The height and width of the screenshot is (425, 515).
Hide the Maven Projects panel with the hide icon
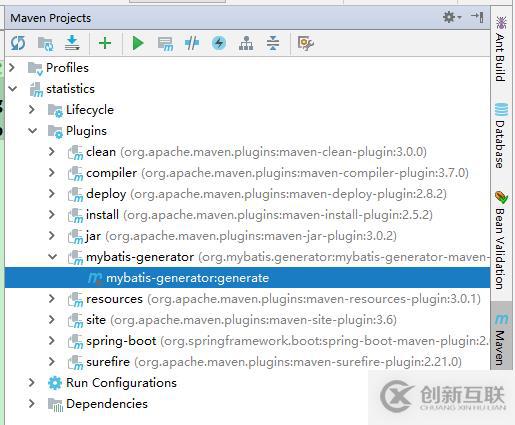477,17
